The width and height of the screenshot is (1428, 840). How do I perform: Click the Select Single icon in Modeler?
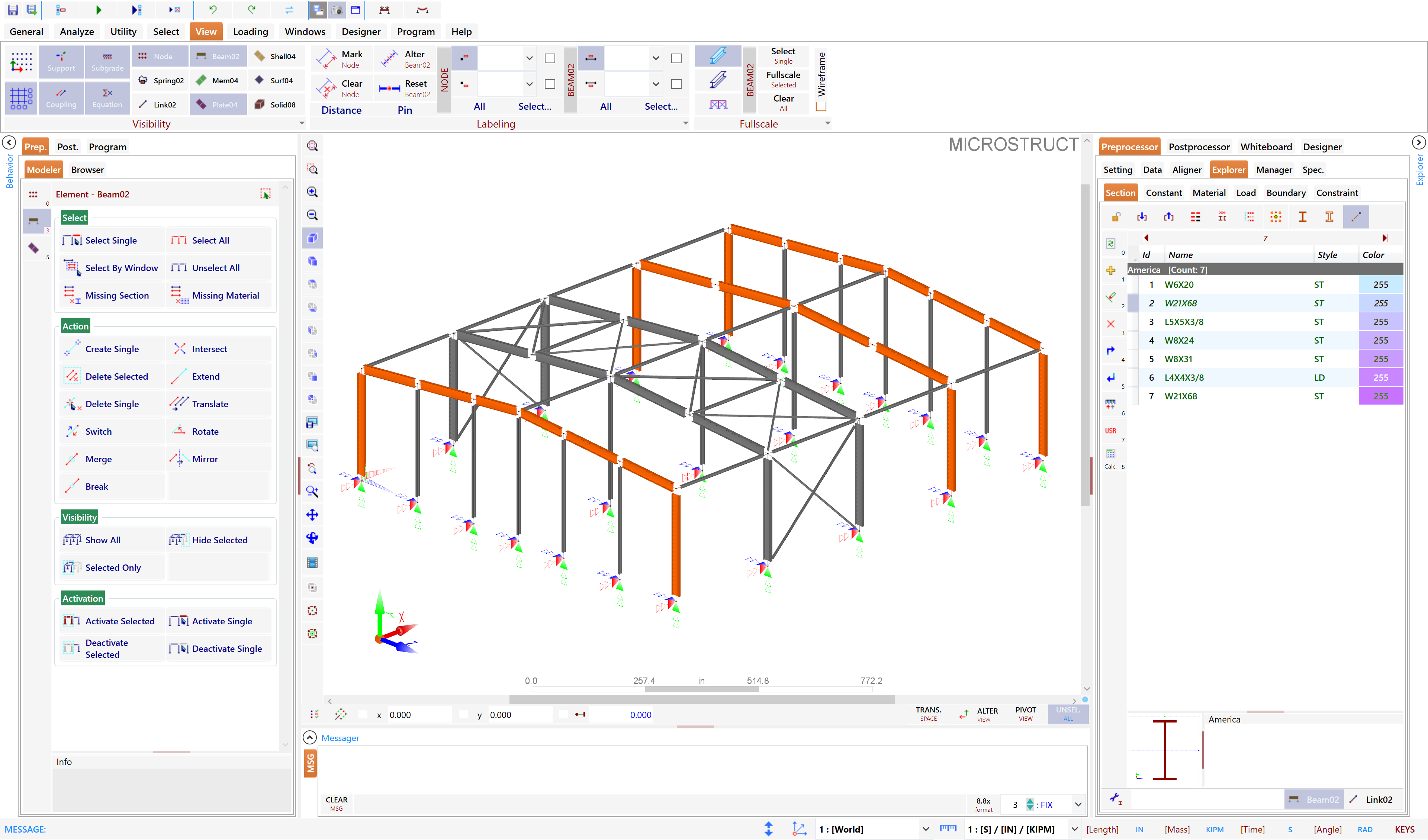(x=72, y=240)
